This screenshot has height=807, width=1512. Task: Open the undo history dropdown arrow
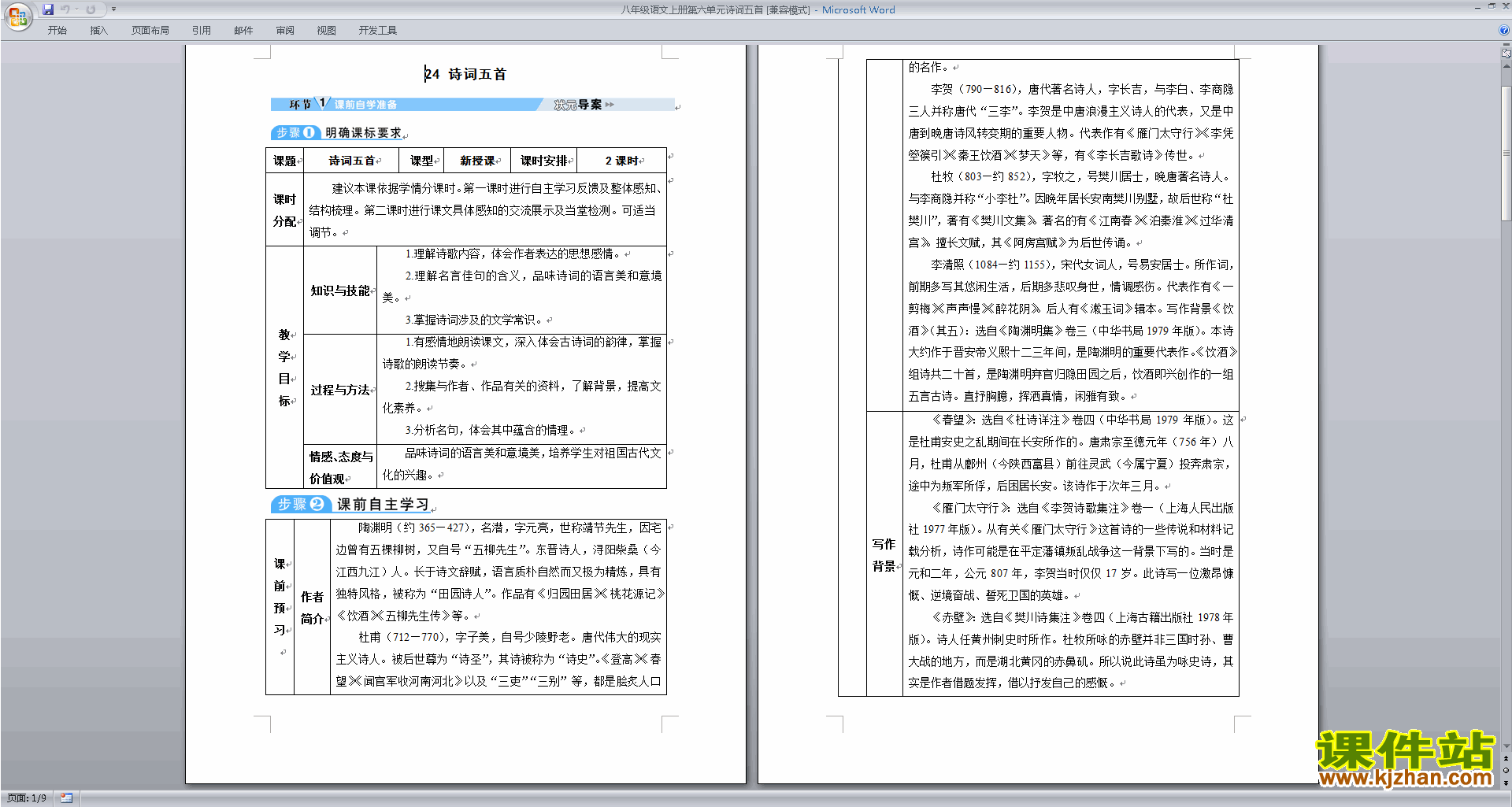point(76,9)
